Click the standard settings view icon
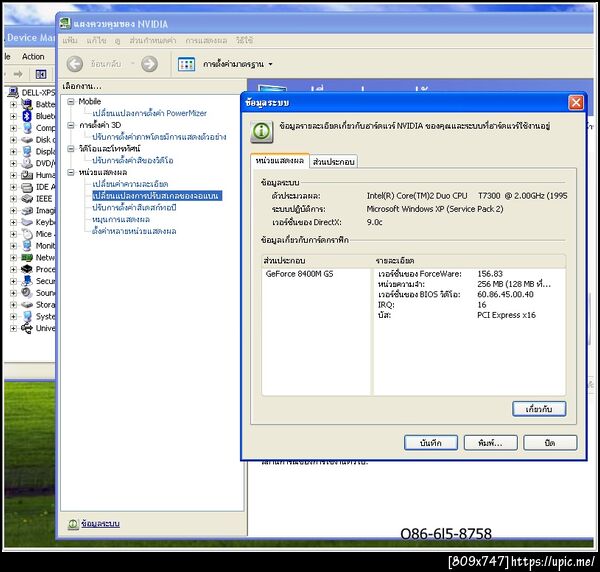The image size is (600, 572). [186, 64]
